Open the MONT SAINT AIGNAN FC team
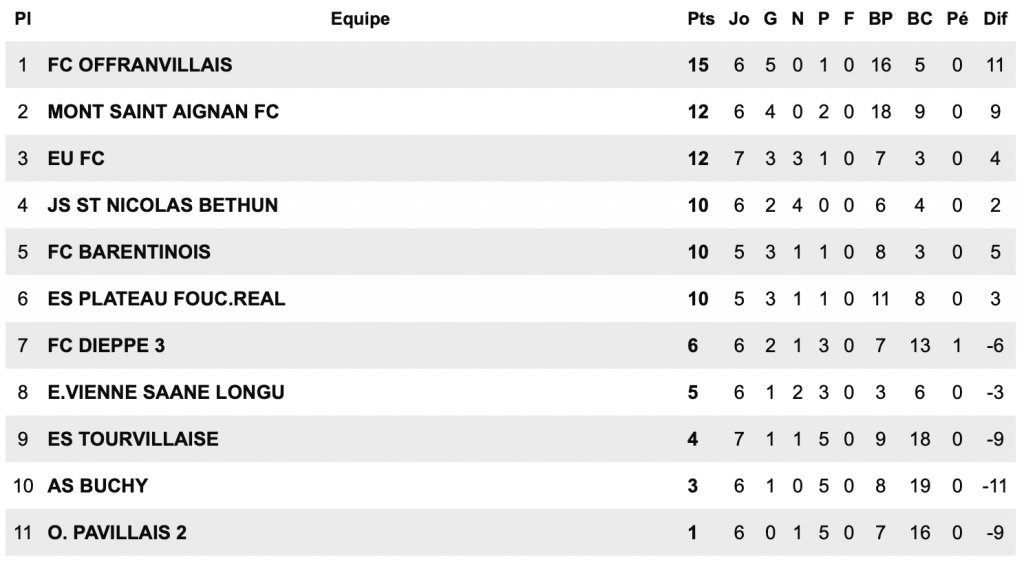The height and width of the screenshot is (564, 1024). click(x=163, y=112)
